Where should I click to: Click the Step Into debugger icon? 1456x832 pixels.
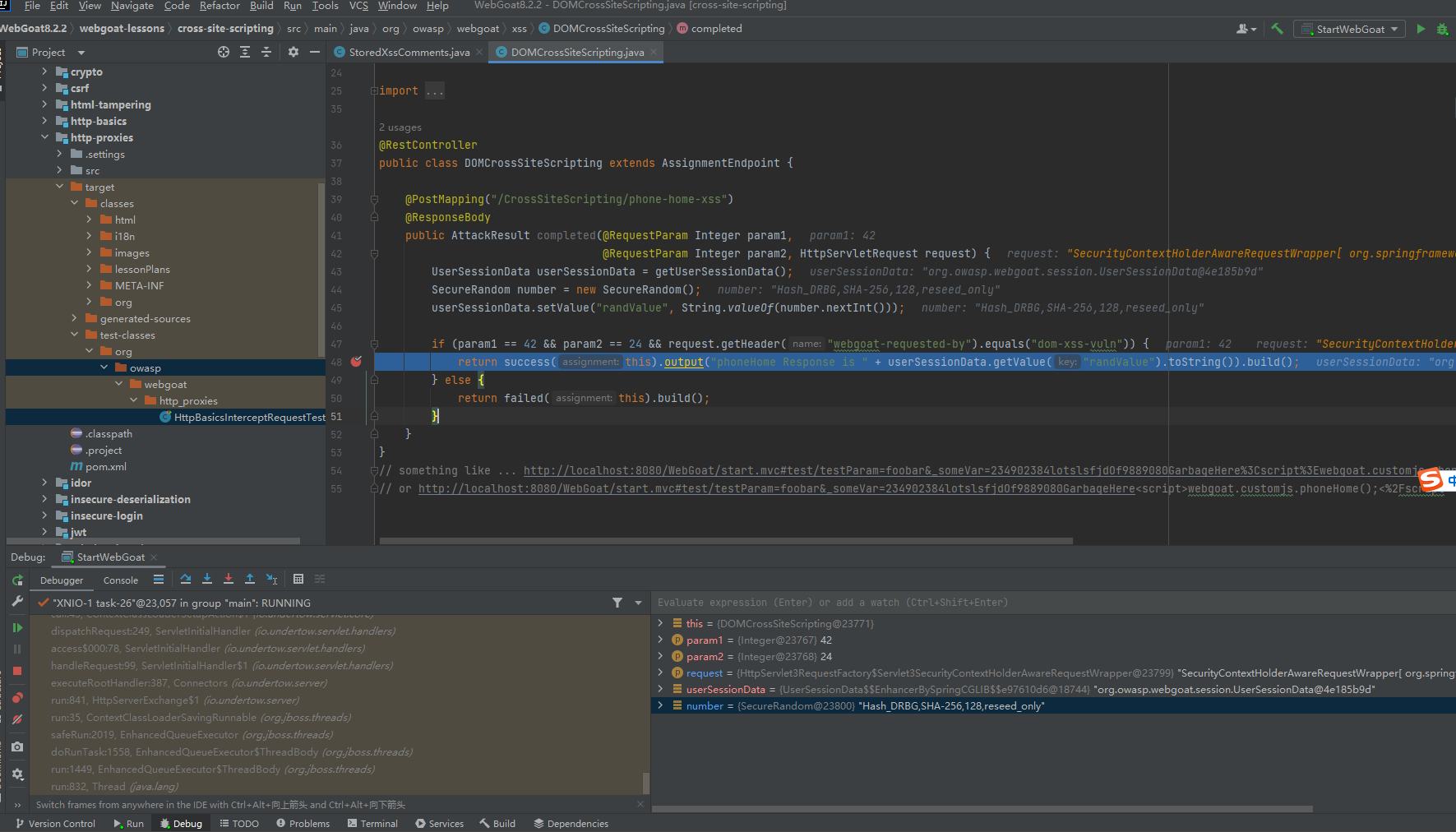point(207,580)
